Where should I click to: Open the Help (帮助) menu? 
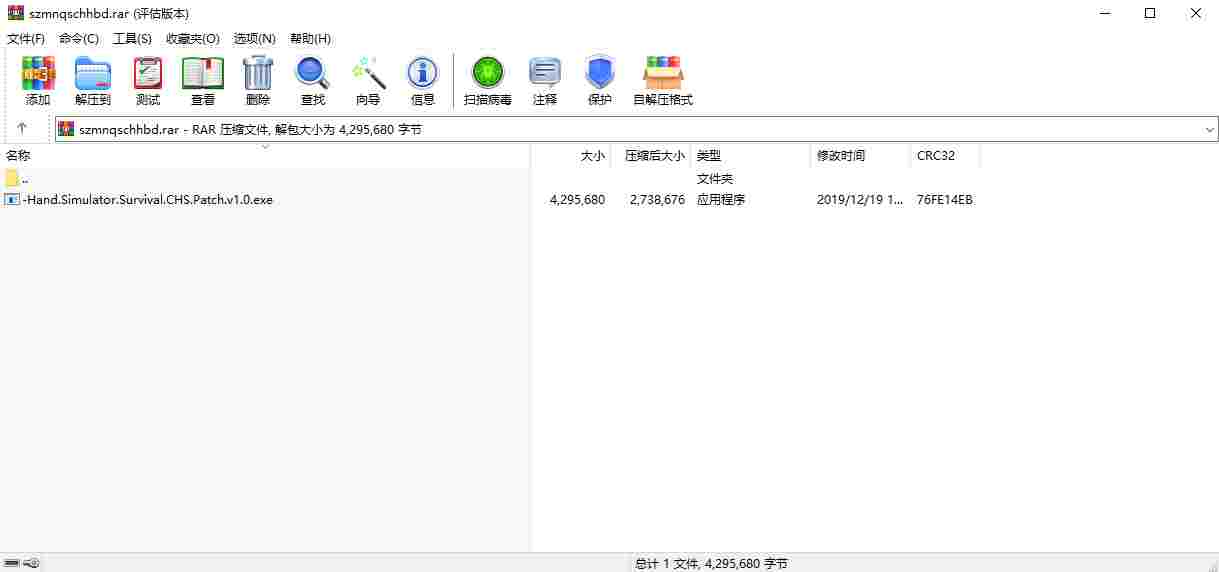point(310,38)
